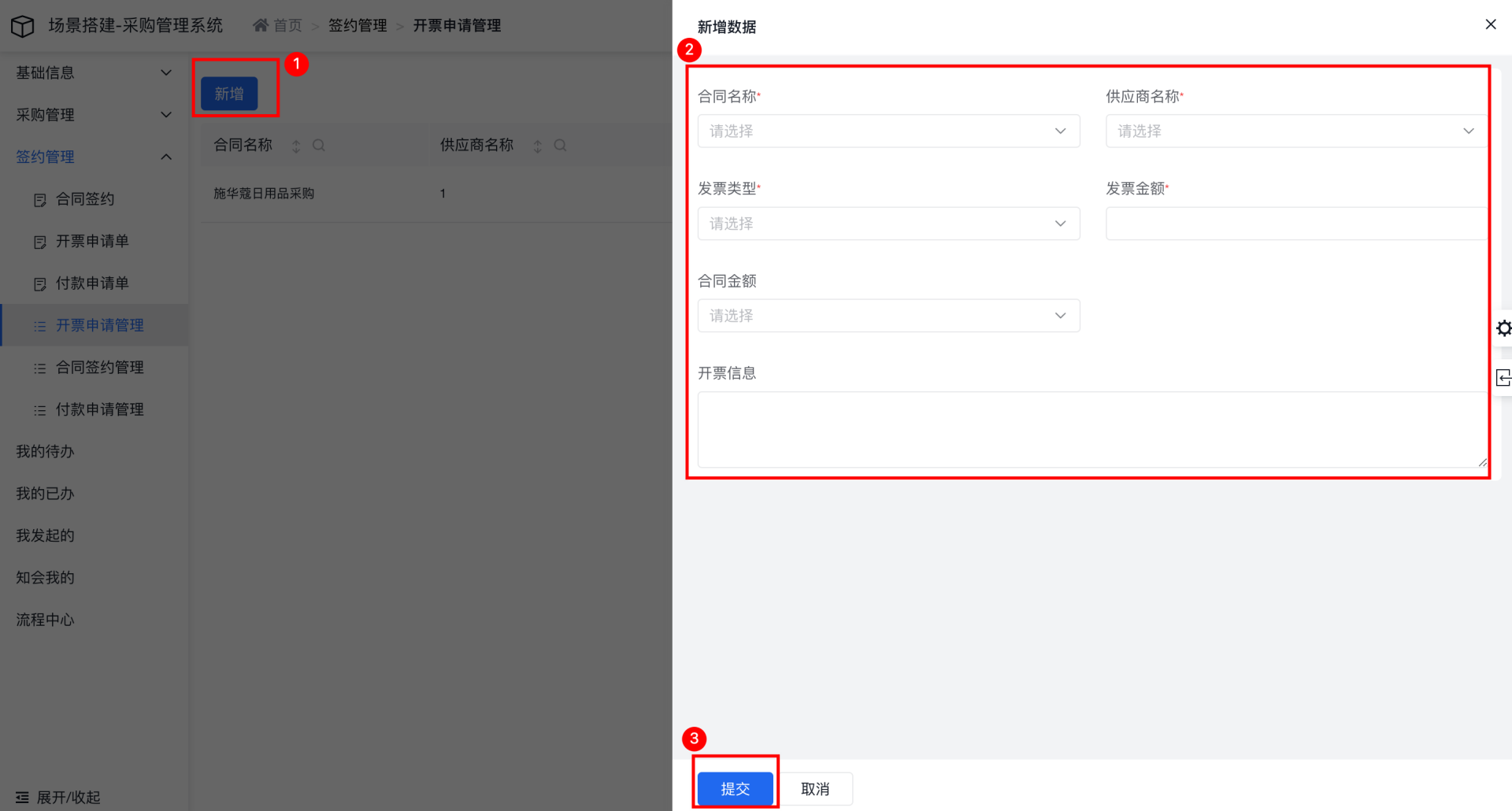Click into the 发票金额 input field
Image resolution: width=1512 pixels, height=811 pixels.
click(x=1295, y=224)
